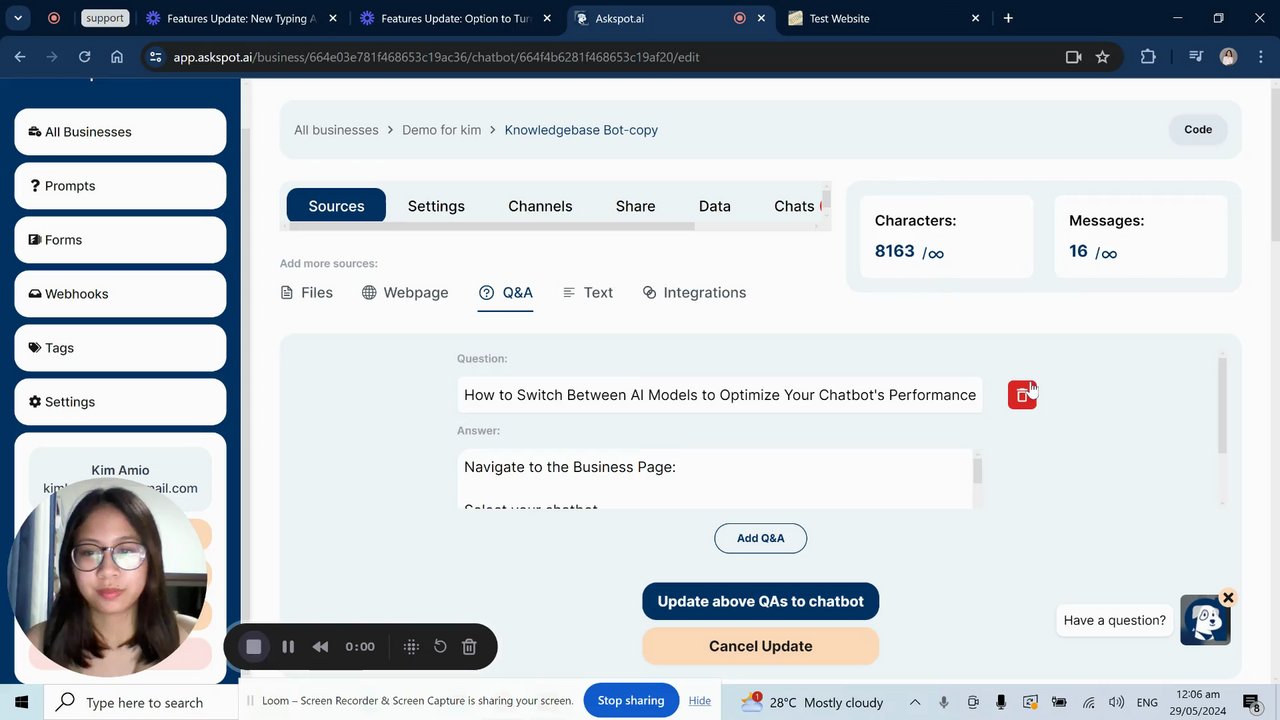Close the 'Have a question?' chat widget

click(x=1228, y=598)
